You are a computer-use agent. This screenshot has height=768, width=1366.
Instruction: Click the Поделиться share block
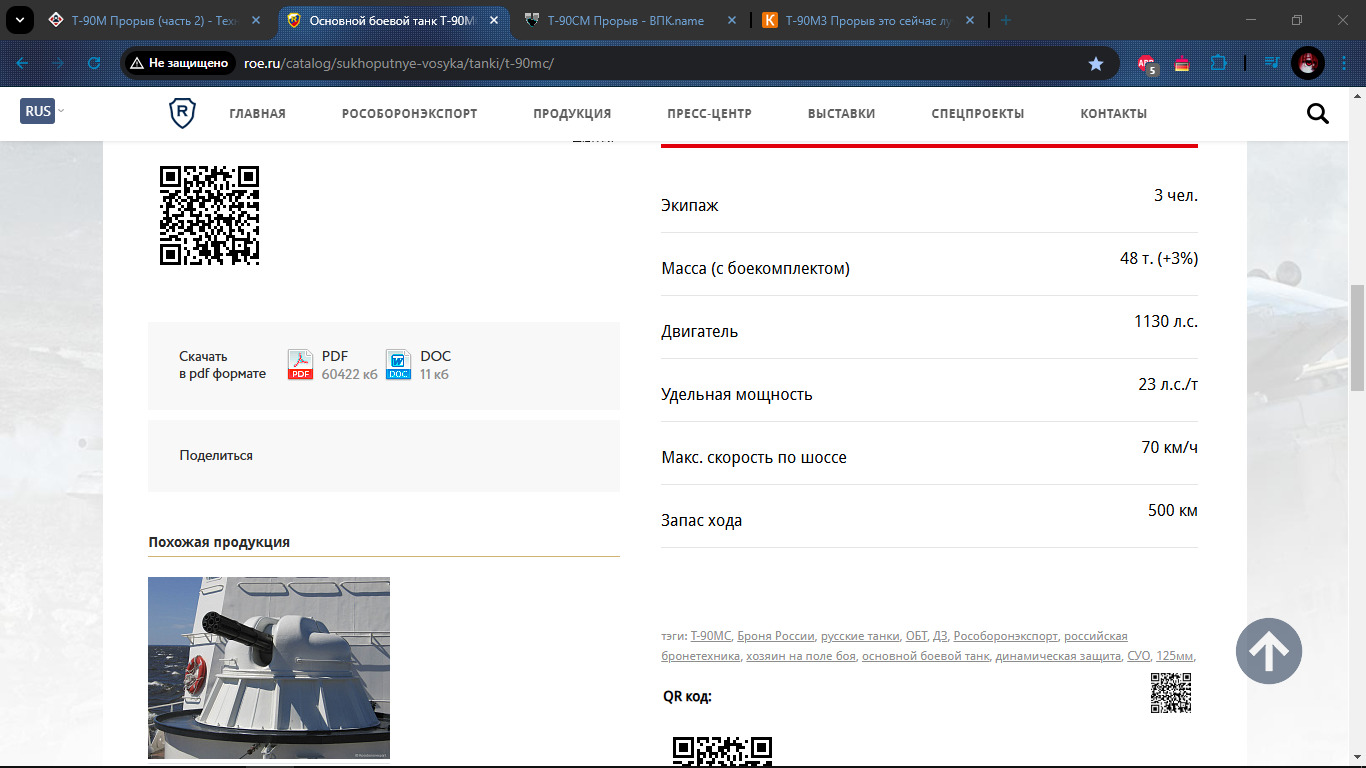point(384,456)
